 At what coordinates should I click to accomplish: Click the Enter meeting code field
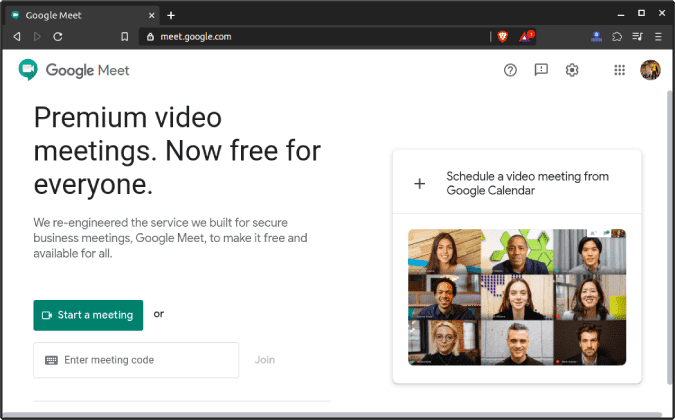(136, 360)
